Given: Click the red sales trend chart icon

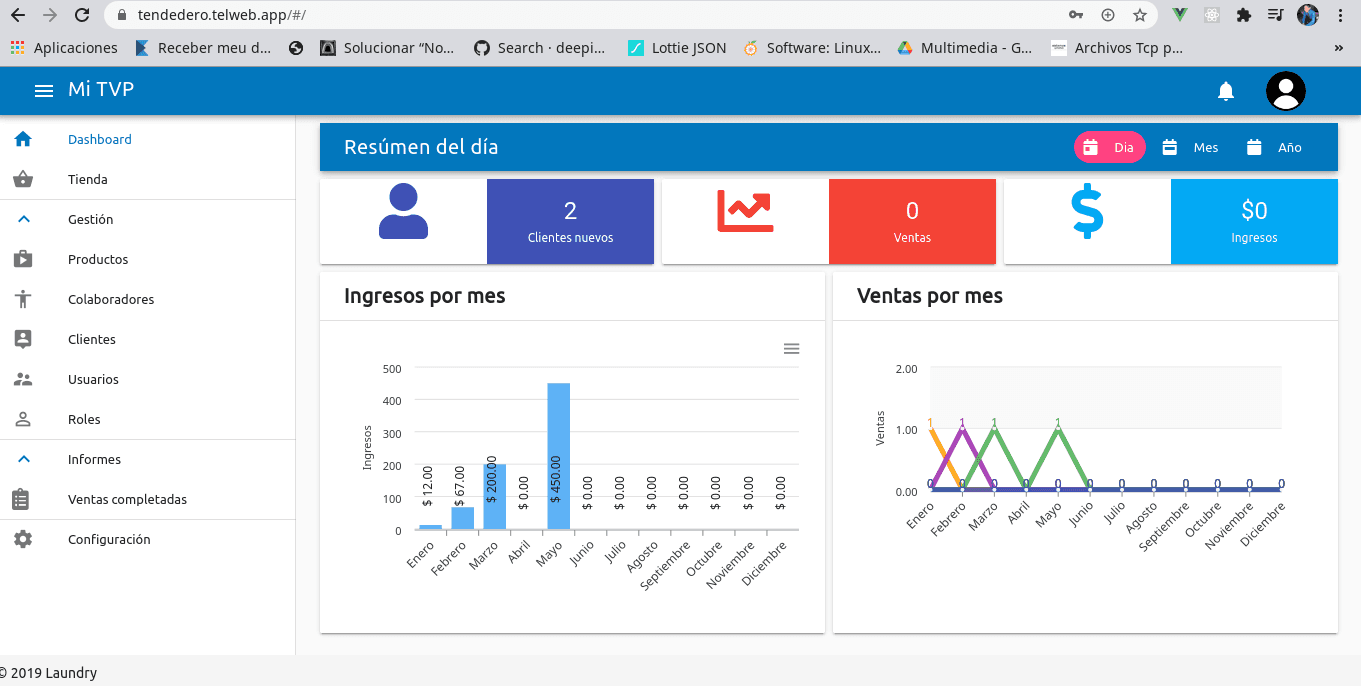Looking at the screenshot, I should click(x=745, y=210).
